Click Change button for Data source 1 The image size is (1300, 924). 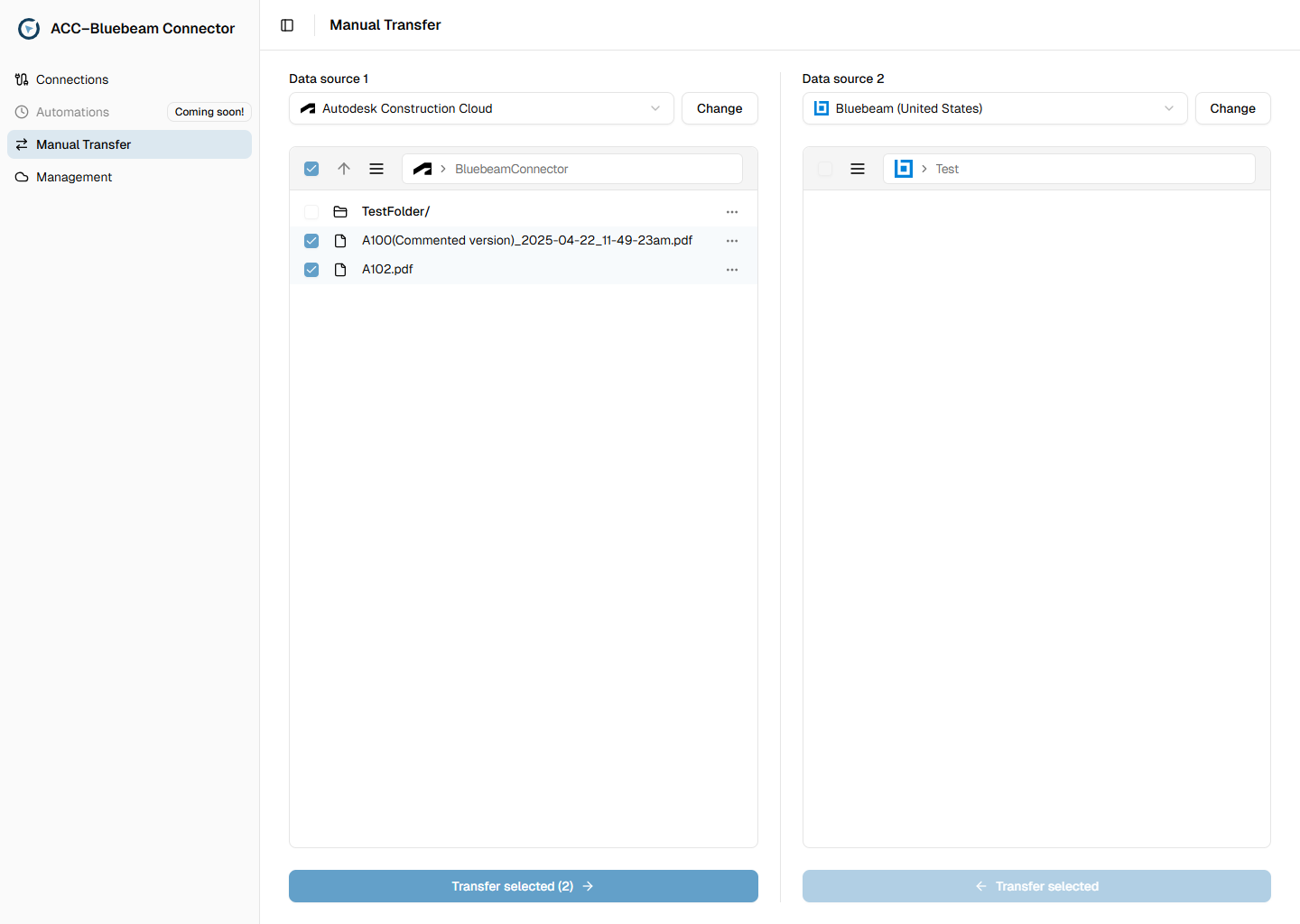[x=720, y=108]
